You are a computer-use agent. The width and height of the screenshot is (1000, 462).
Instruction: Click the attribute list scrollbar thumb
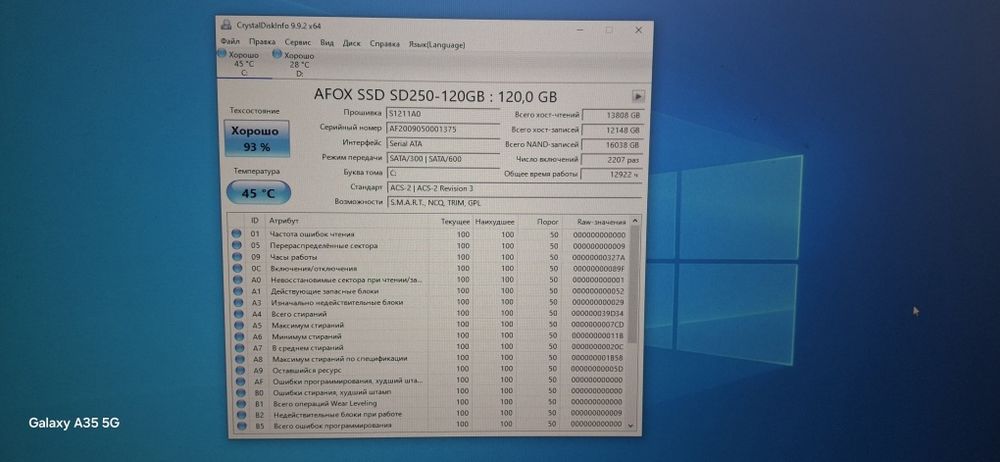(633, 285)
